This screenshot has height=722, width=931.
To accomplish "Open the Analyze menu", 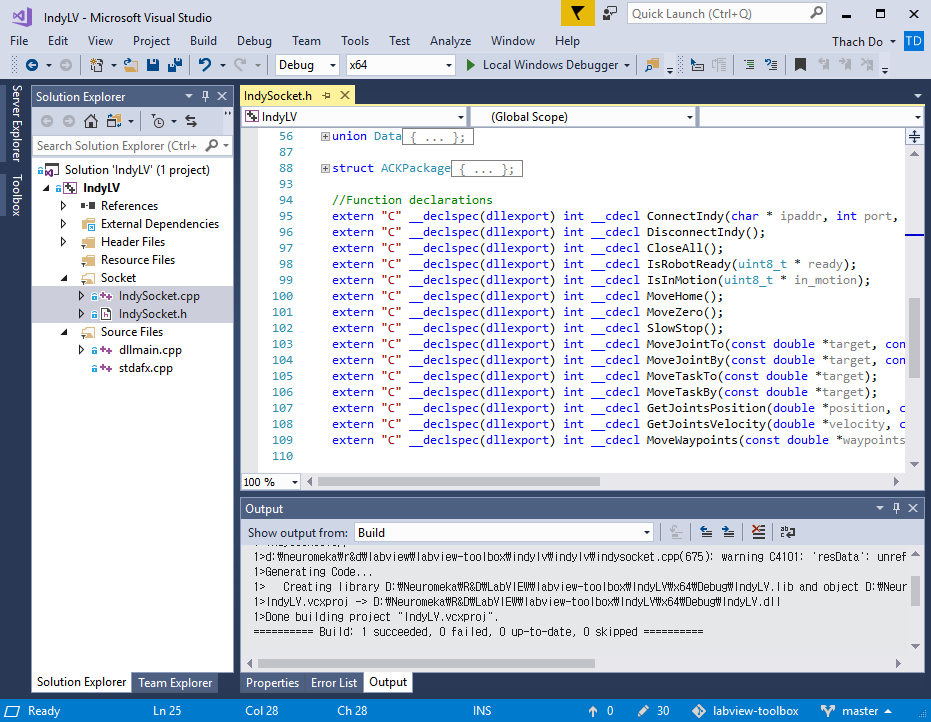I will pyautogui.click(x=451, y=41).
